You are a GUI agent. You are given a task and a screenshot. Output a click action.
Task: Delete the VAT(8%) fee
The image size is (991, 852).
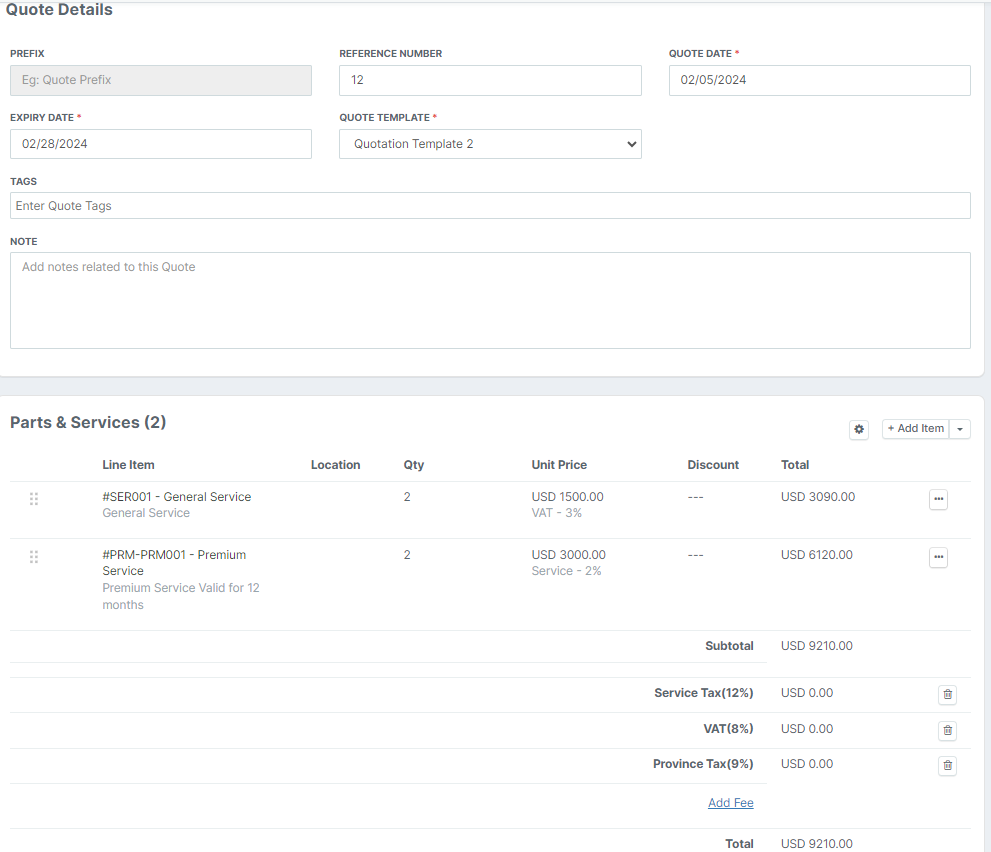click(x=947, y=731)
